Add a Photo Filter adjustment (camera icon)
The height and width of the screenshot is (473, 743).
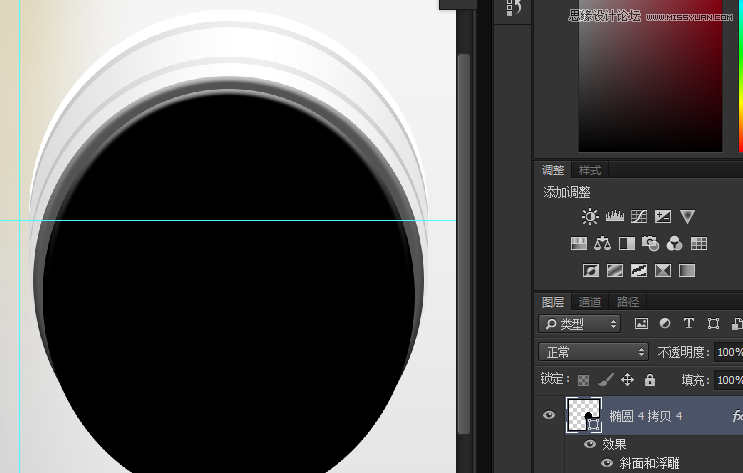click(x=651, y=244)
